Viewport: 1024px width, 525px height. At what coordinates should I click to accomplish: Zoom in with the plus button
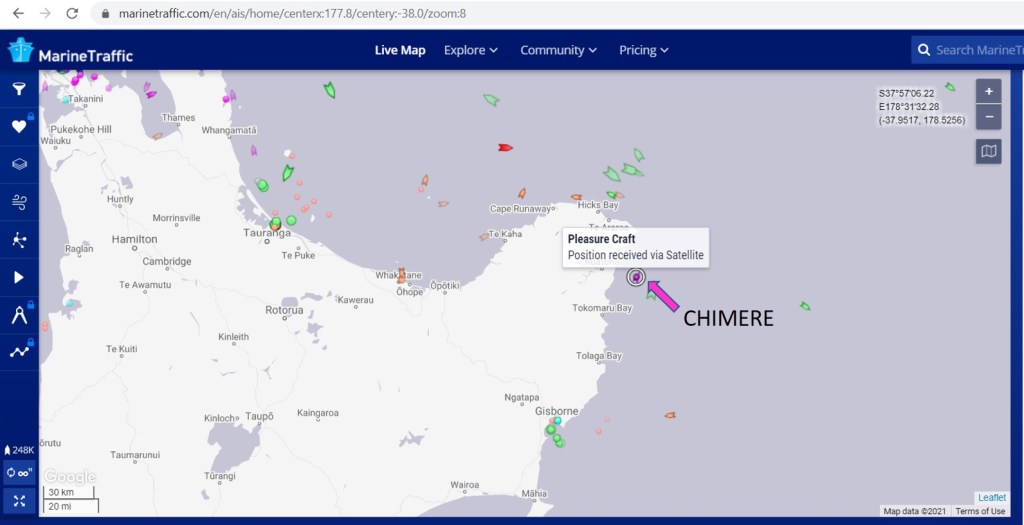click(988, 91)
